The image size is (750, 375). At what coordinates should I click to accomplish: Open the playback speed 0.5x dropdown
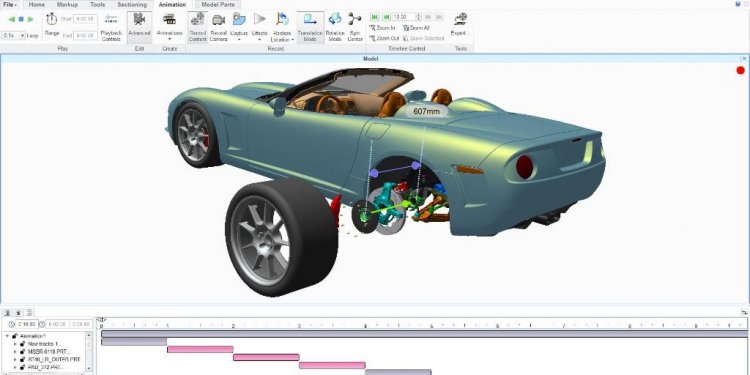(13, 35)
